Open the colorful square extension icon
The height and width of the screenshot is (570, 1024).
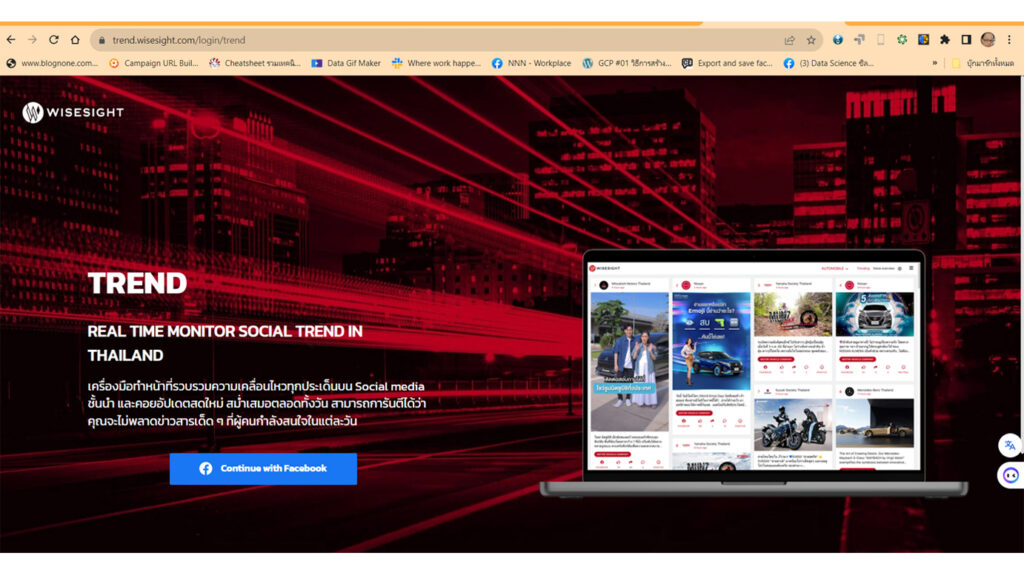tap(923, 40)
